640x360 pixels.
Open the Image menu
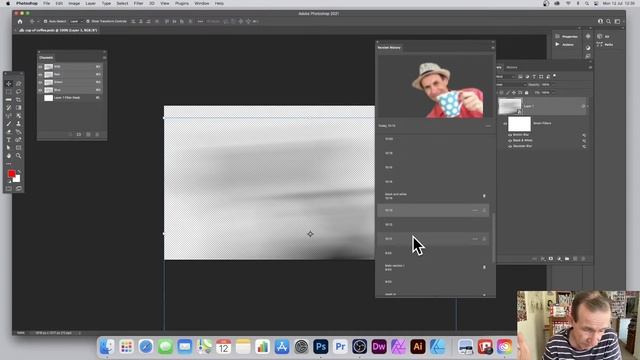[x=74, y=3]
